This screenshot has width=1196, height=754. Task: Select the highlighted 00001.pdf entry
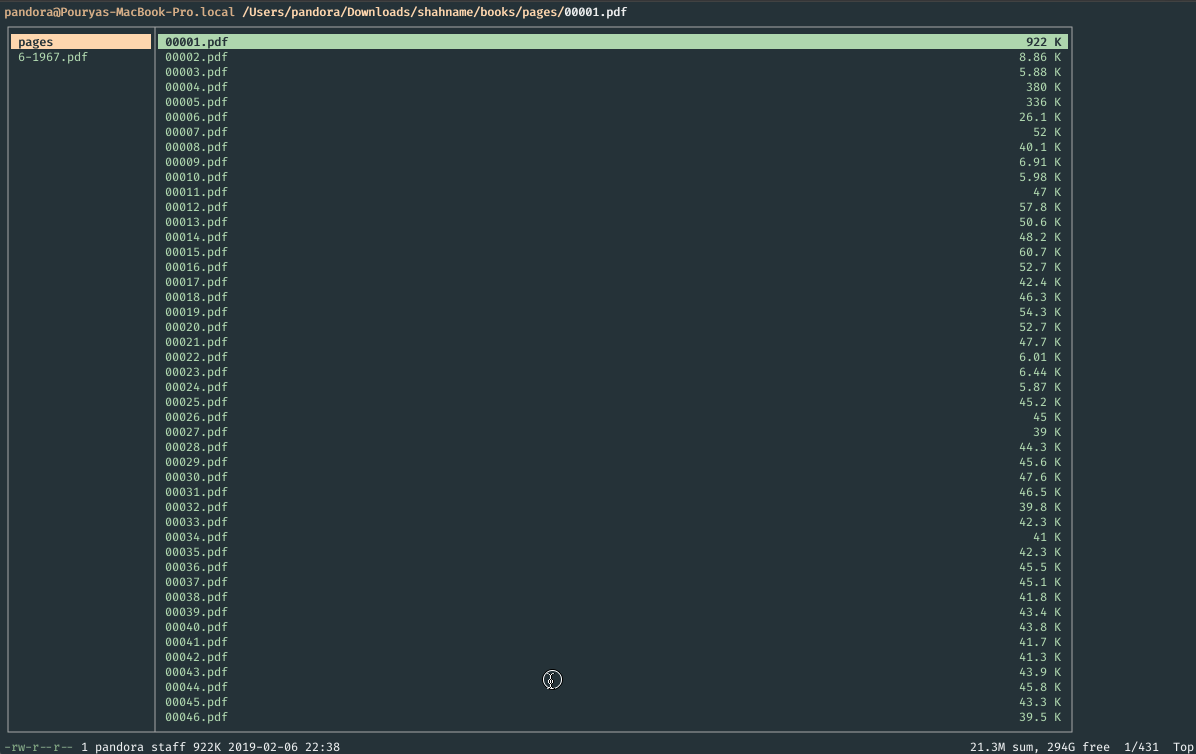point(195,41)
